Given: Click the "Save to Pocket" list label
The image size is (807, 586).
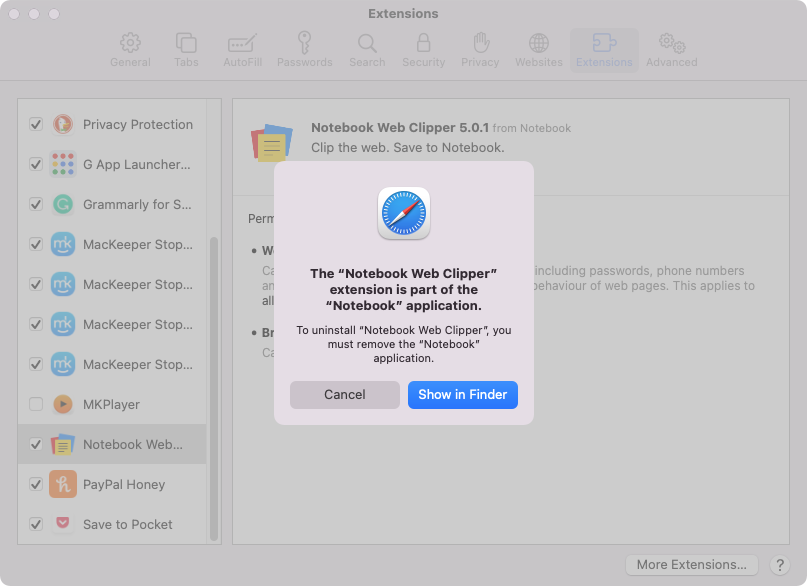Looking at the screenshot, I should tap(128, 524).
